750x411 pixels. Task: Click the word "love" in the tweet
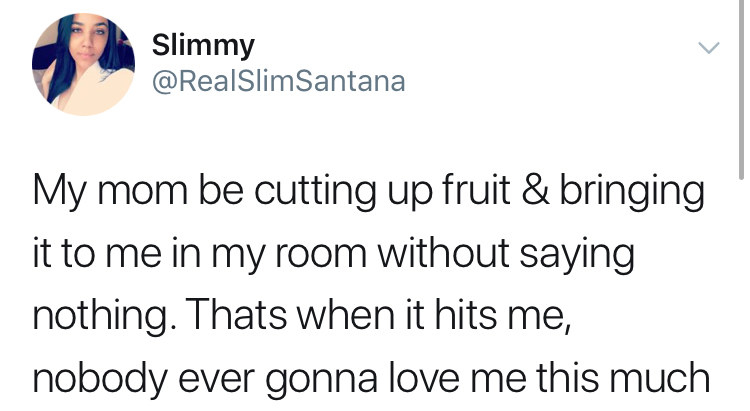pyautogui.click(x=424, y=377)
